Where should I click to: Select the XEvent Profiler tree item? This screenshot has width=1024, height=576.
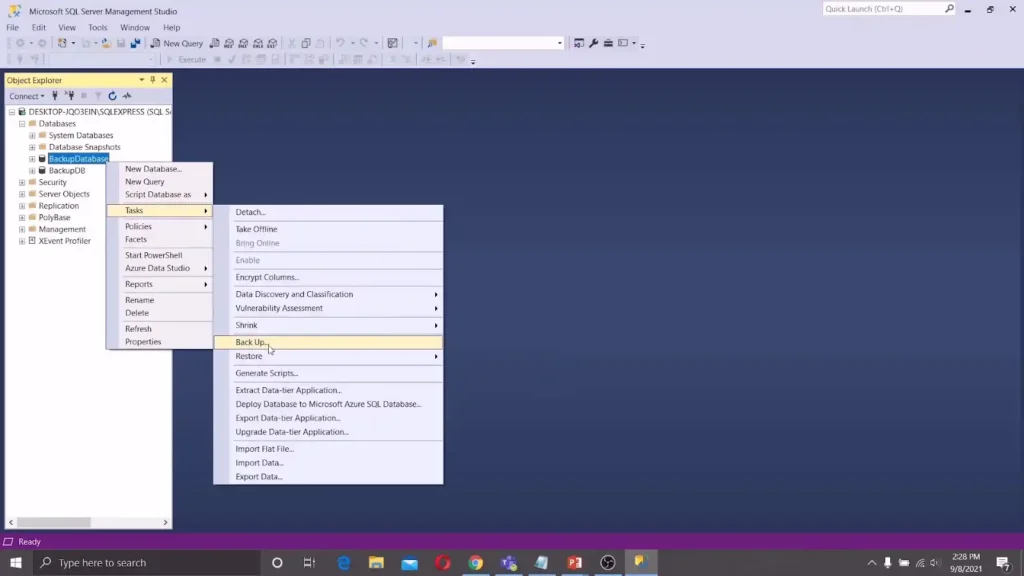(x=64, y=241)
